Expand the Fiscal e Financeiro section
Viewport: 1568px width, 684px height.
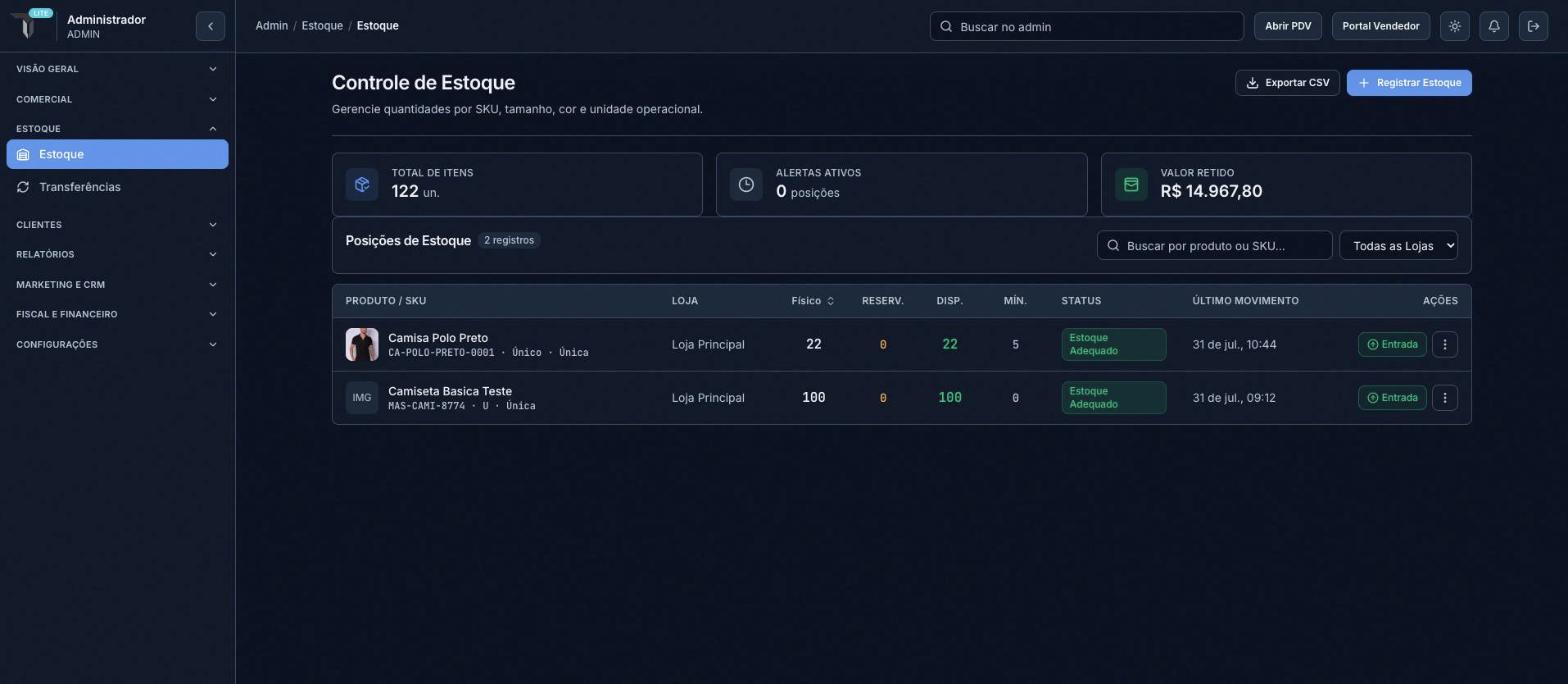coord(116,314)
